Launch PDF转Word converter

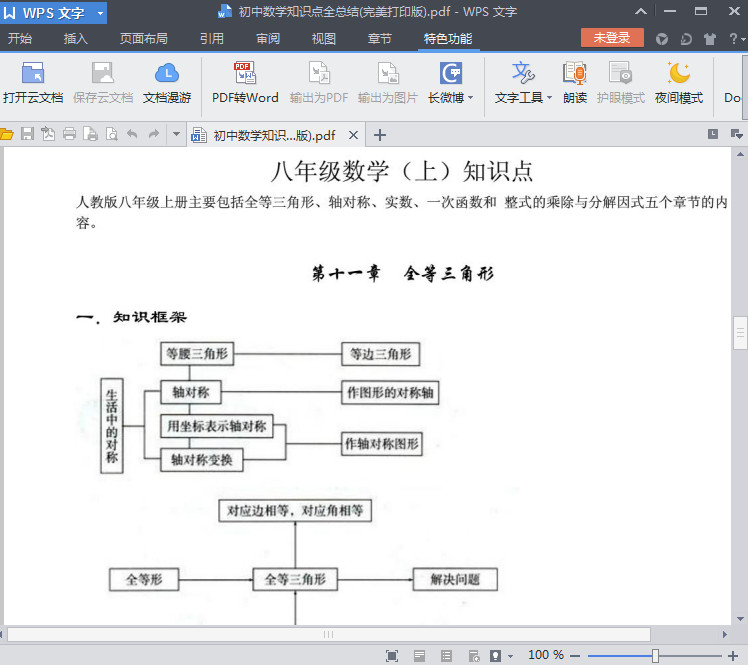pyautogui.click(x=245, y=83)
